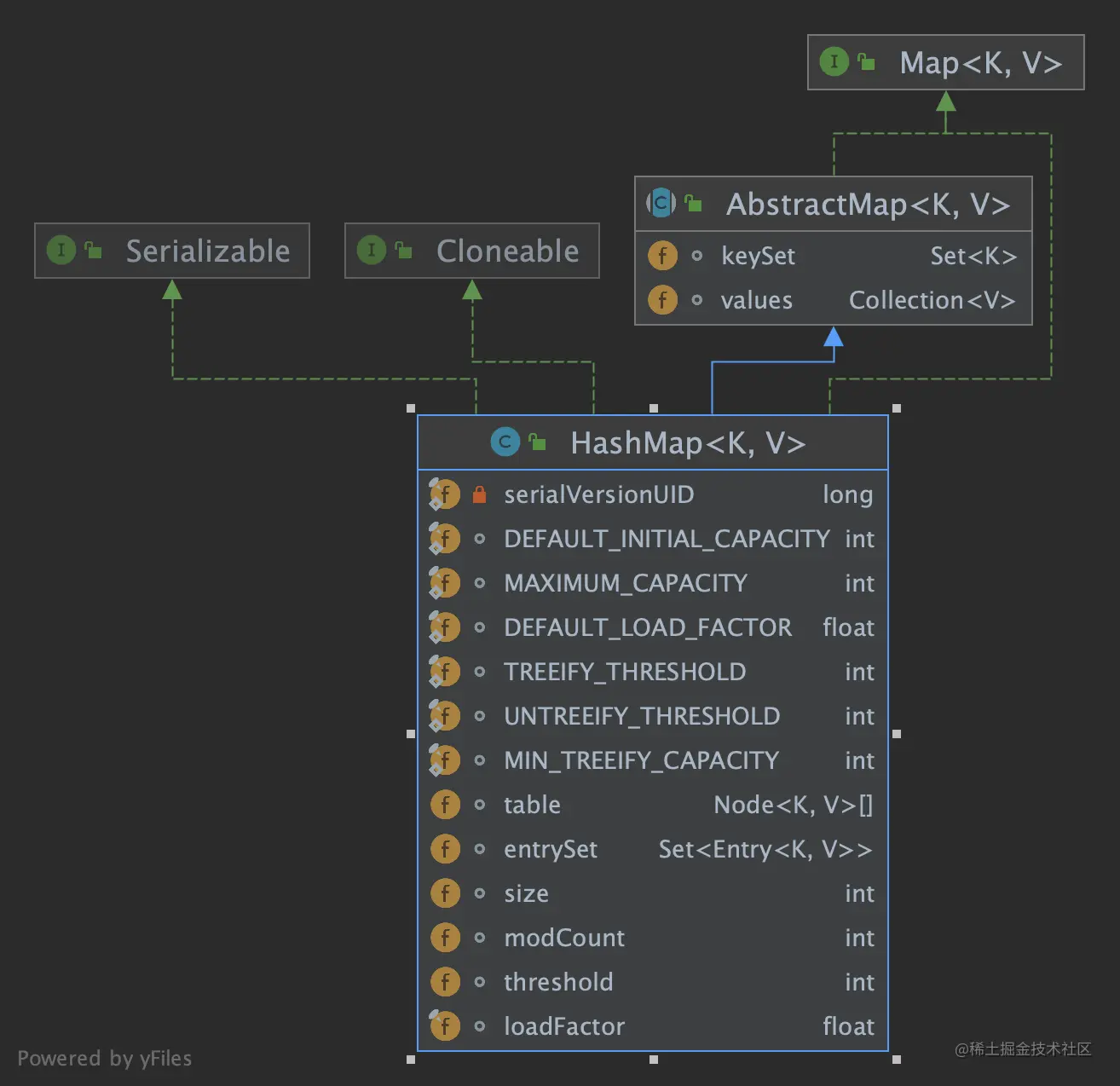Toggle the red lock on serialVersionUID
1120x1086 pixels.
479,494
